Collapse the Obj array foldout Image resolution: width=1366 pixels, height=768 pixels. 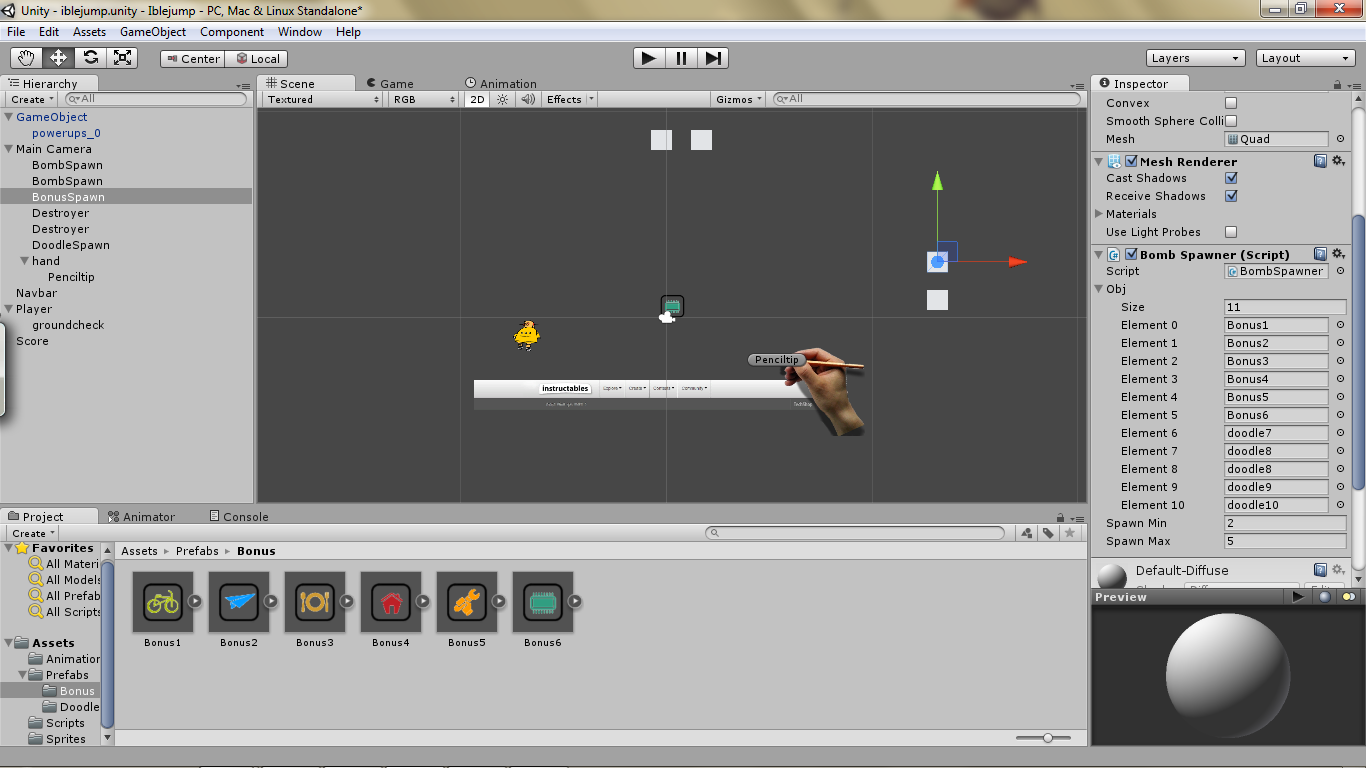(x=1100, y=289)
